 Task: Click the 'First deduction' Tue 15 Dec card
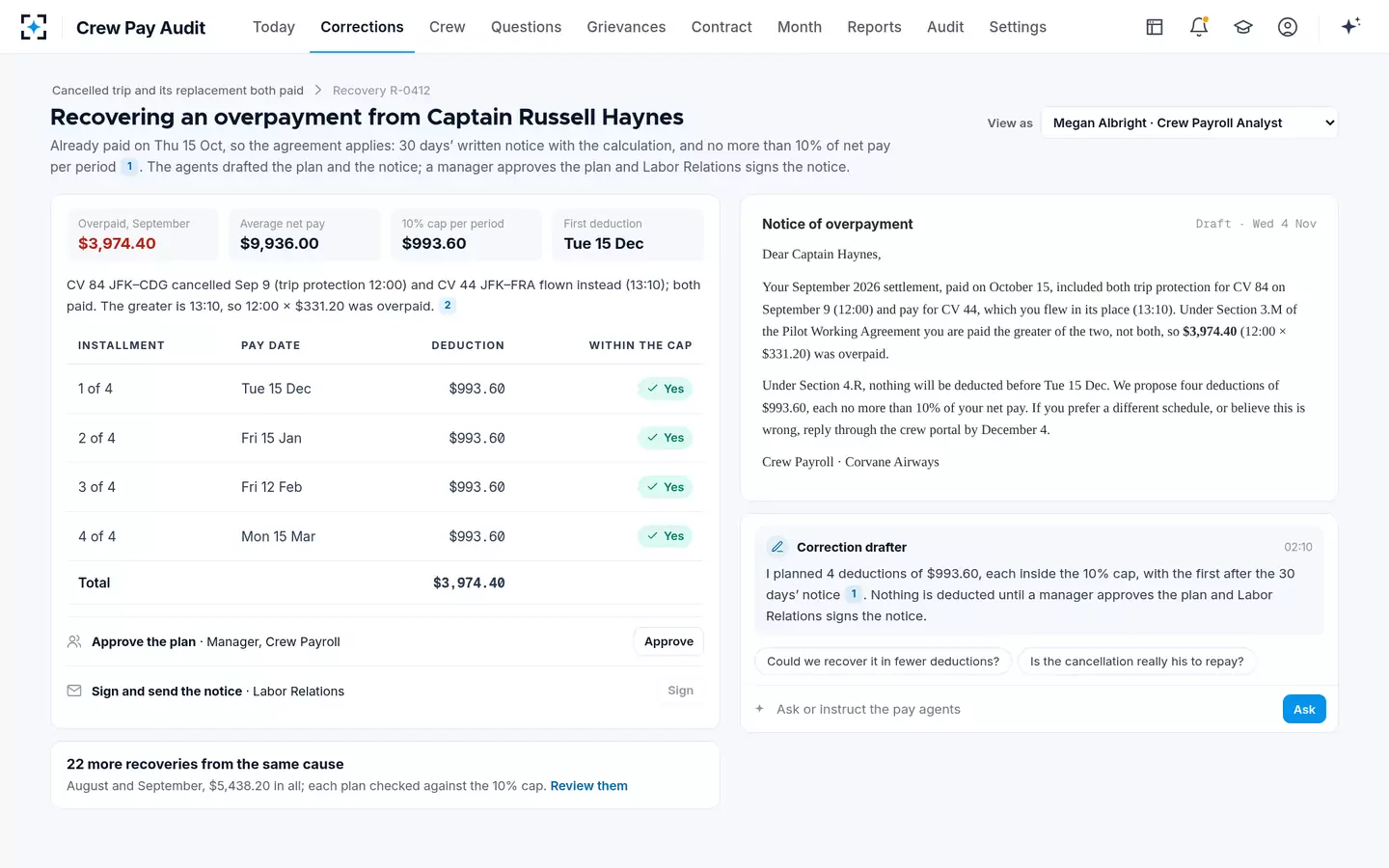point(627,234)
